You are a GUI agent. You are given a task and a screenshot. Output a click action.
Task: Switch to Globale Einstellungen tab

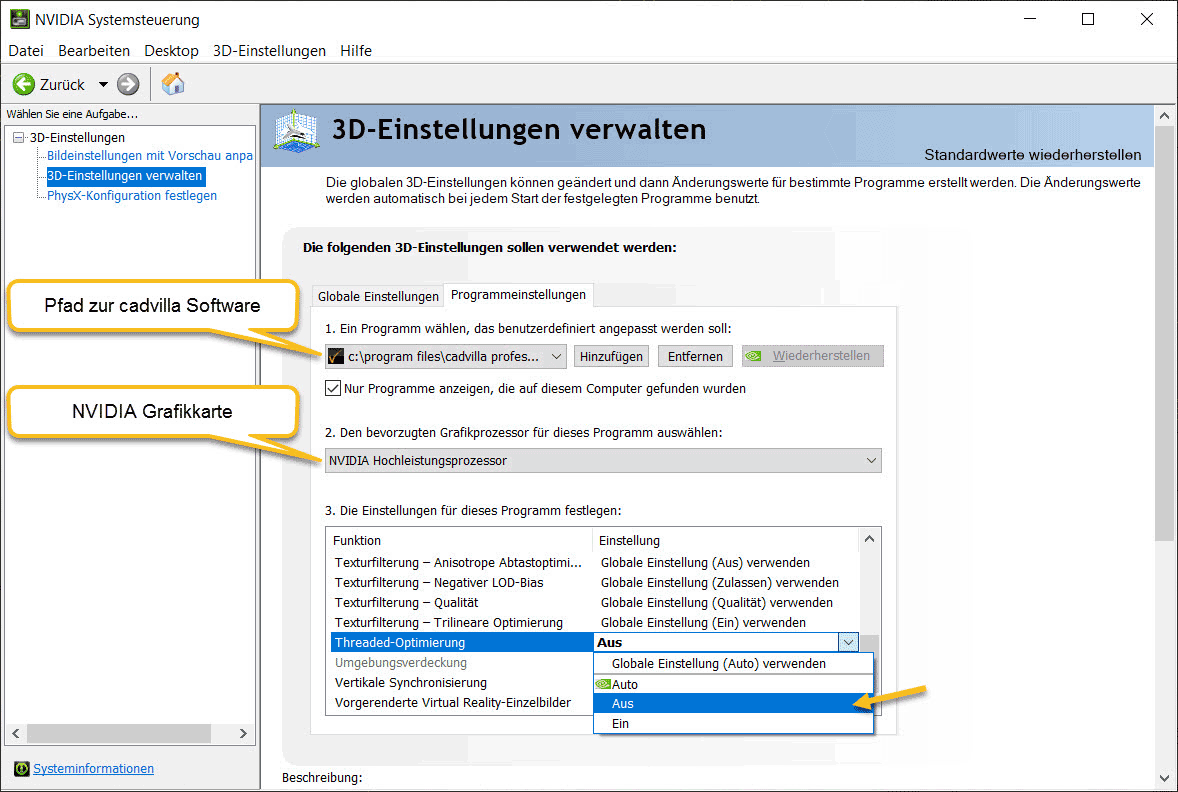point(378,296)
